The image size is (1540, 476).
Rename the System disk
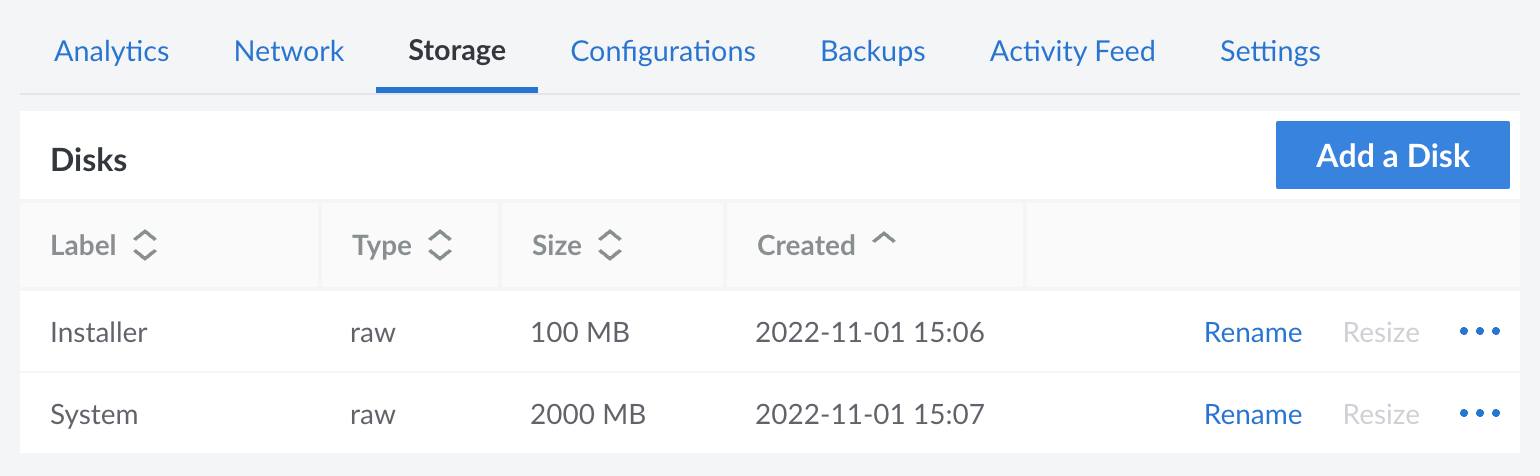pyautogui.click(x=1253, y=415)
